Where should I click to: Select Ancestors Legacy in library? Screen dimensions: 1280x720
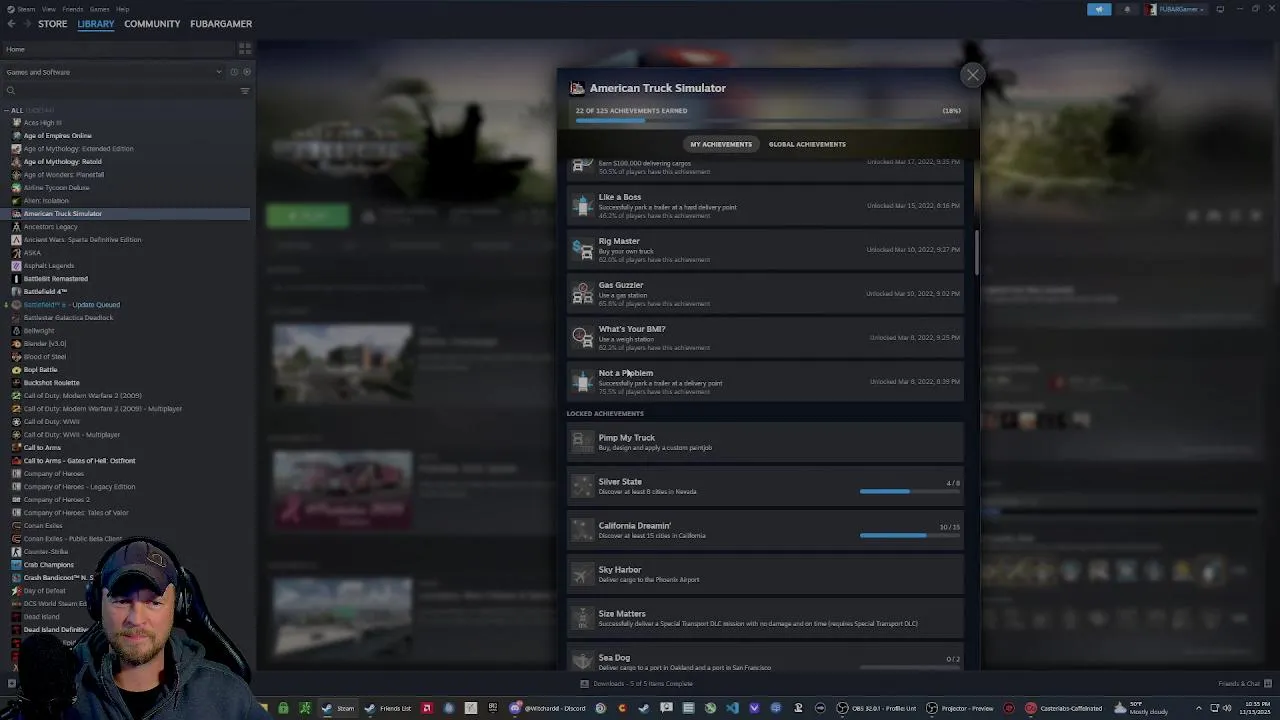pos(50,227)
